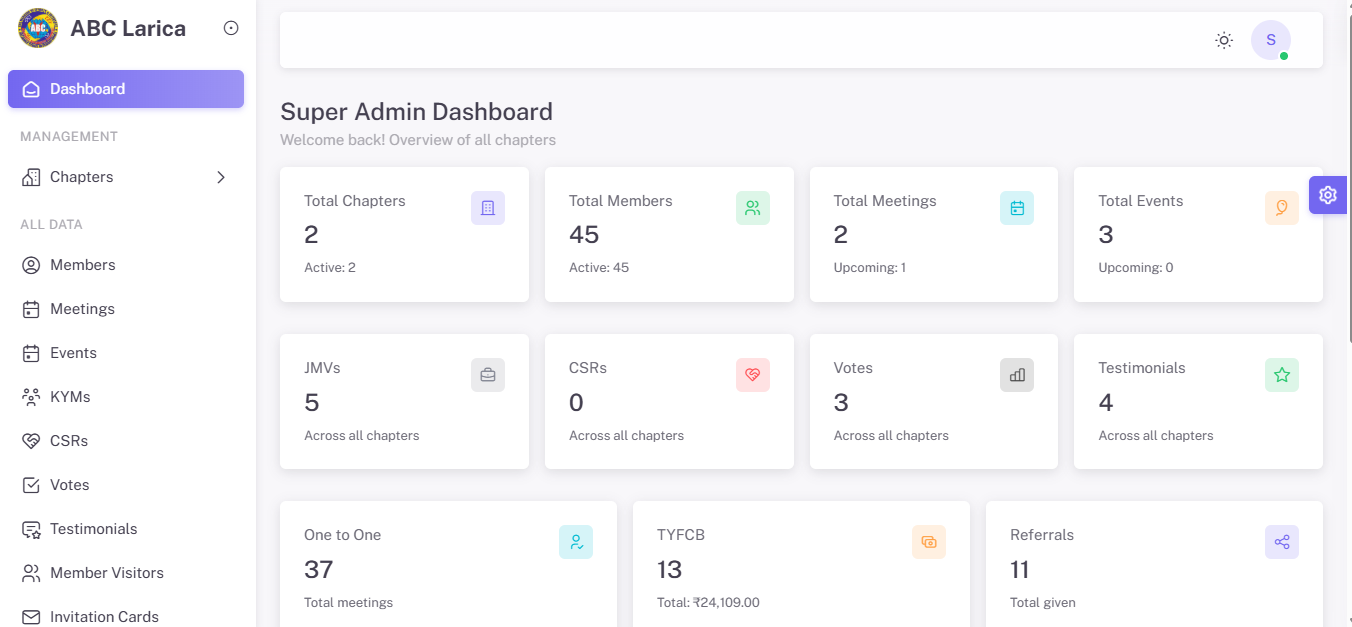This screenshot has height=627, width=1352.
Task: Click the 'Upcoming: 0' text
Action: (x=1136, y=268)
